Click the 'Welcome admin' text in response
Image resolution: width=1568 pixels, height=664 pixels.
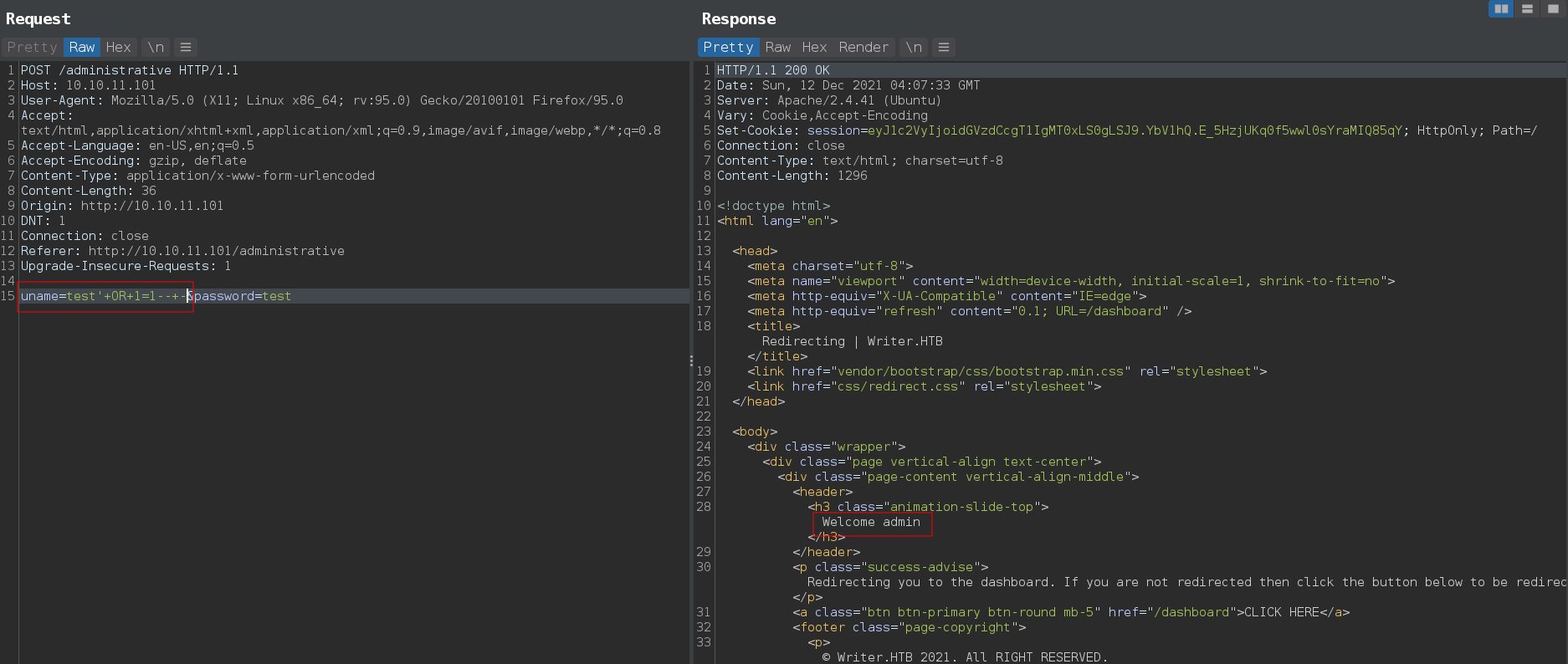(871, 522)
